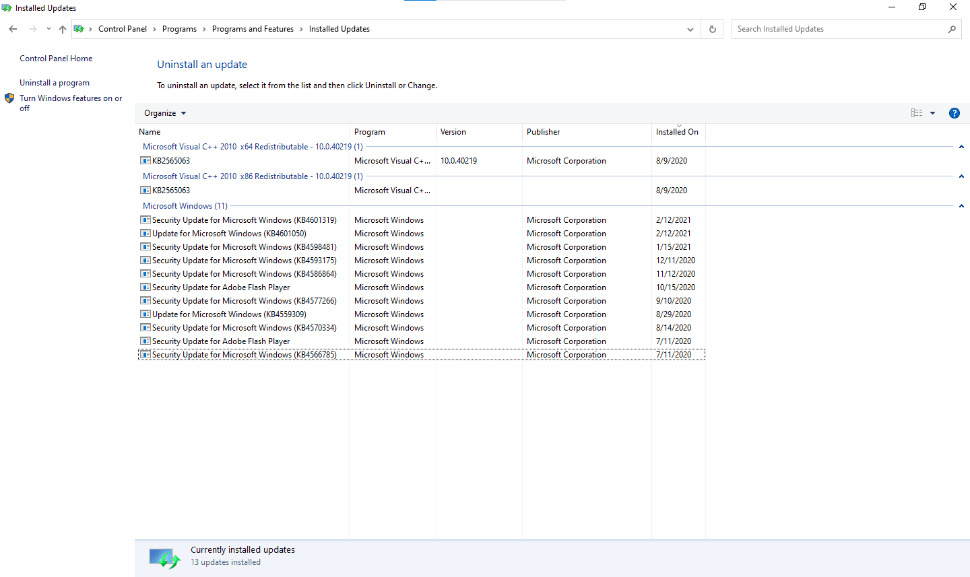Click Programs and Features breadcrumb
This screenshot has width=970, height=577.
pyautogui.click(x=252, y=29)
